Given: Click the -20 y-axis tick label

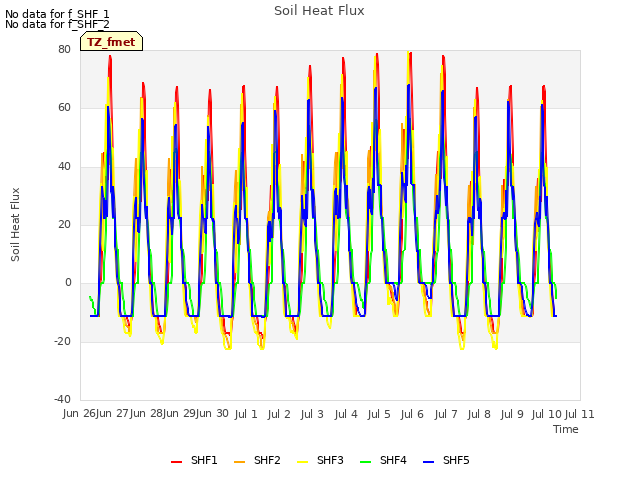Looking at the screenshot, I should tap(62, 341).
